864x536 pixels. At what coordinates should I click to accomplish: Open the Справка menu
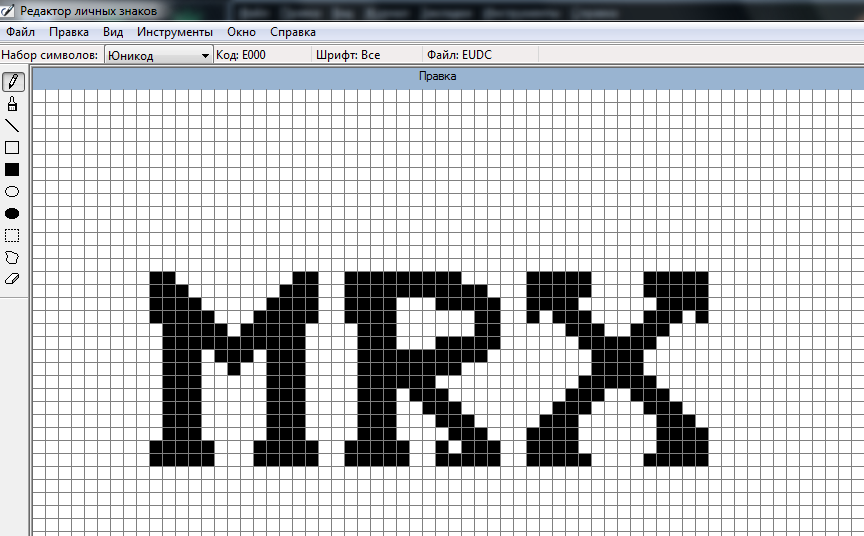(x=293, y=32)
